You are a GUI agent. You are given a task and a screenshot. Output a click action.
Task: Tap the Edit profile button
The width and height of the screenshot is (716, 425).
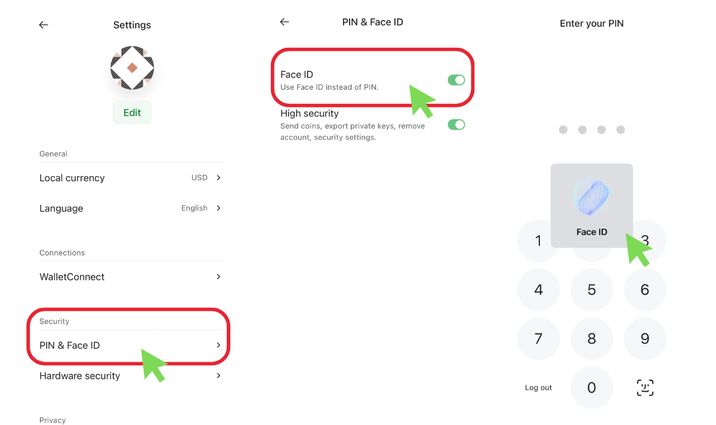pos(132,112)
